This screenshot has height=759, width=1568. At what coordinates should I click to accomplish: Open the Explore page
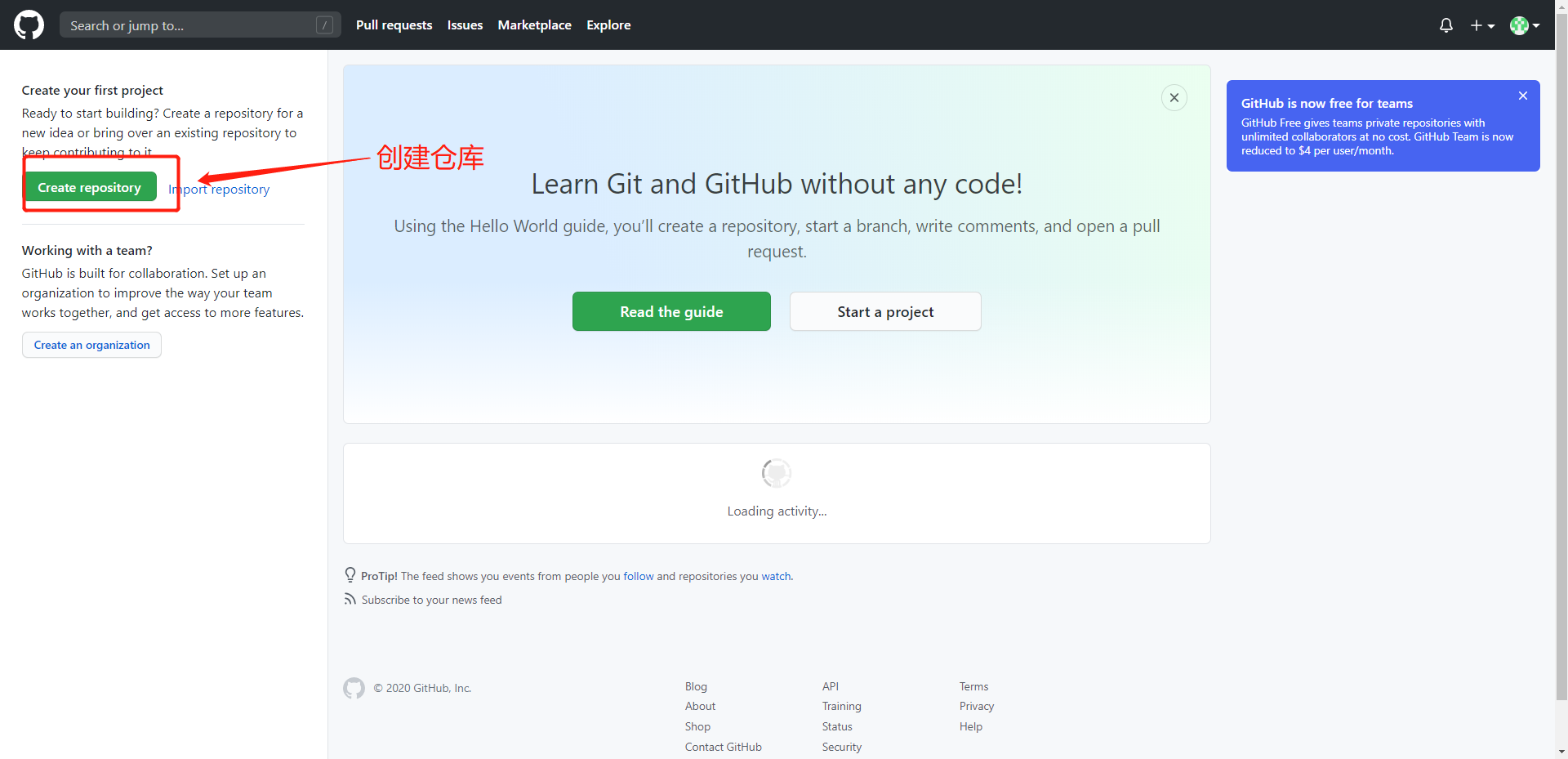[608, 25]
